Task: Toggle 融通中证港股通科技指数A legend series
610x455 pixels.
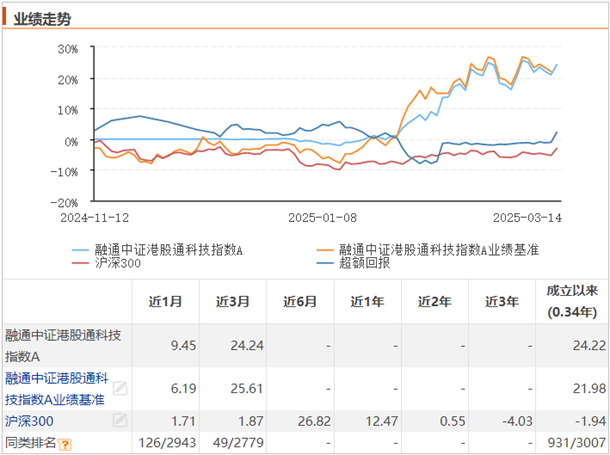Action: (x=160, y=249)
